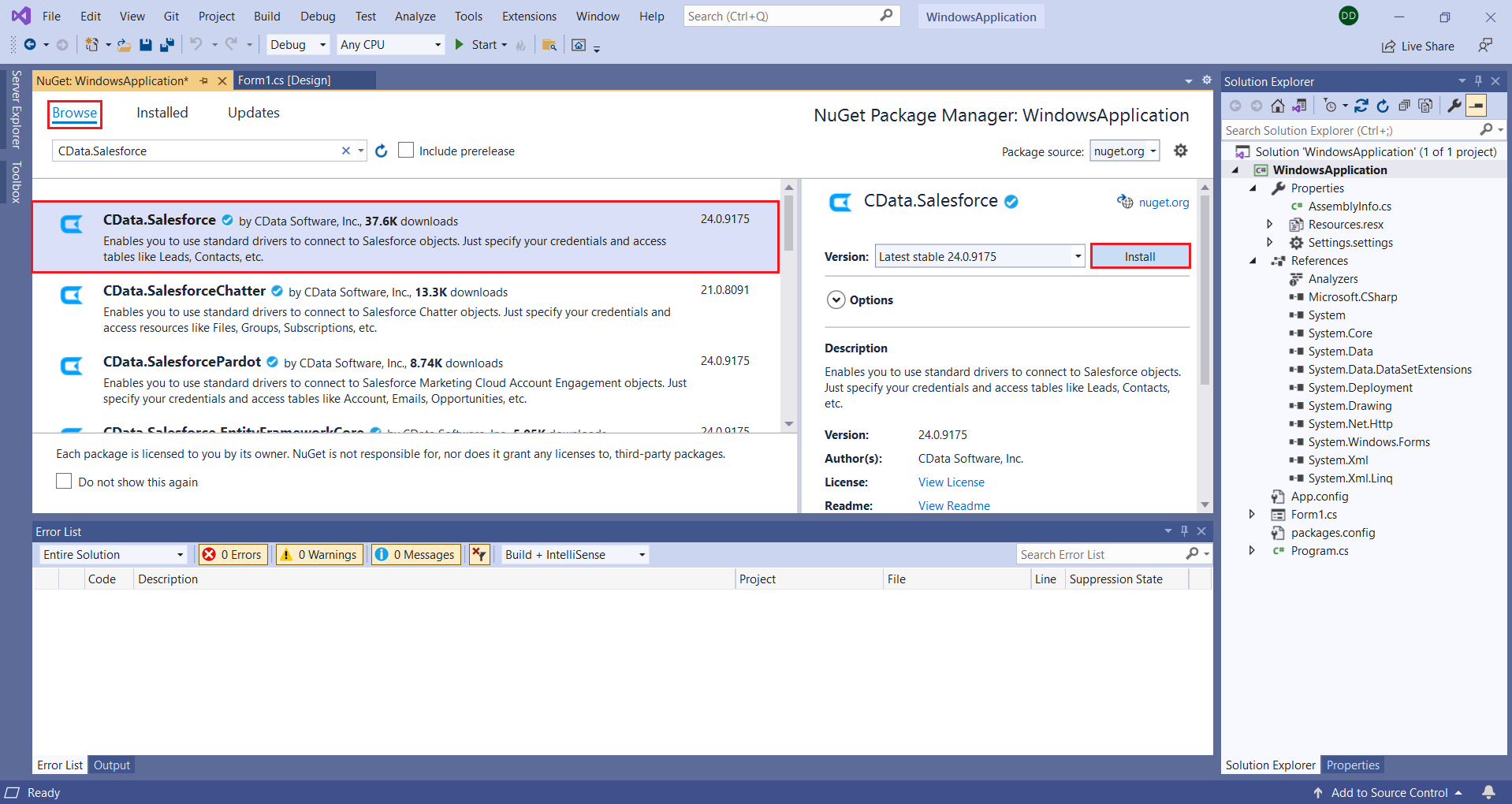Switch to the Output tab

coord(112,765)
